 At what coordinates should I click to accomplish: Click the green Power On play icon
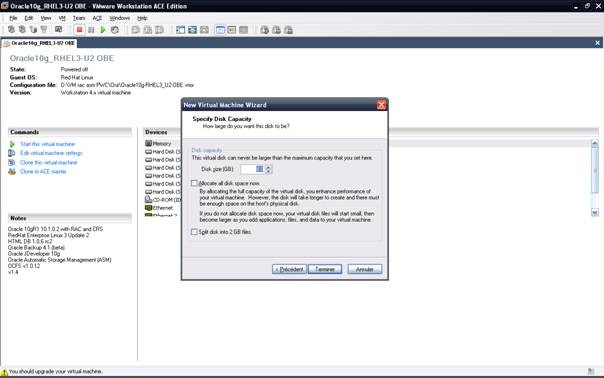point(103,30)
